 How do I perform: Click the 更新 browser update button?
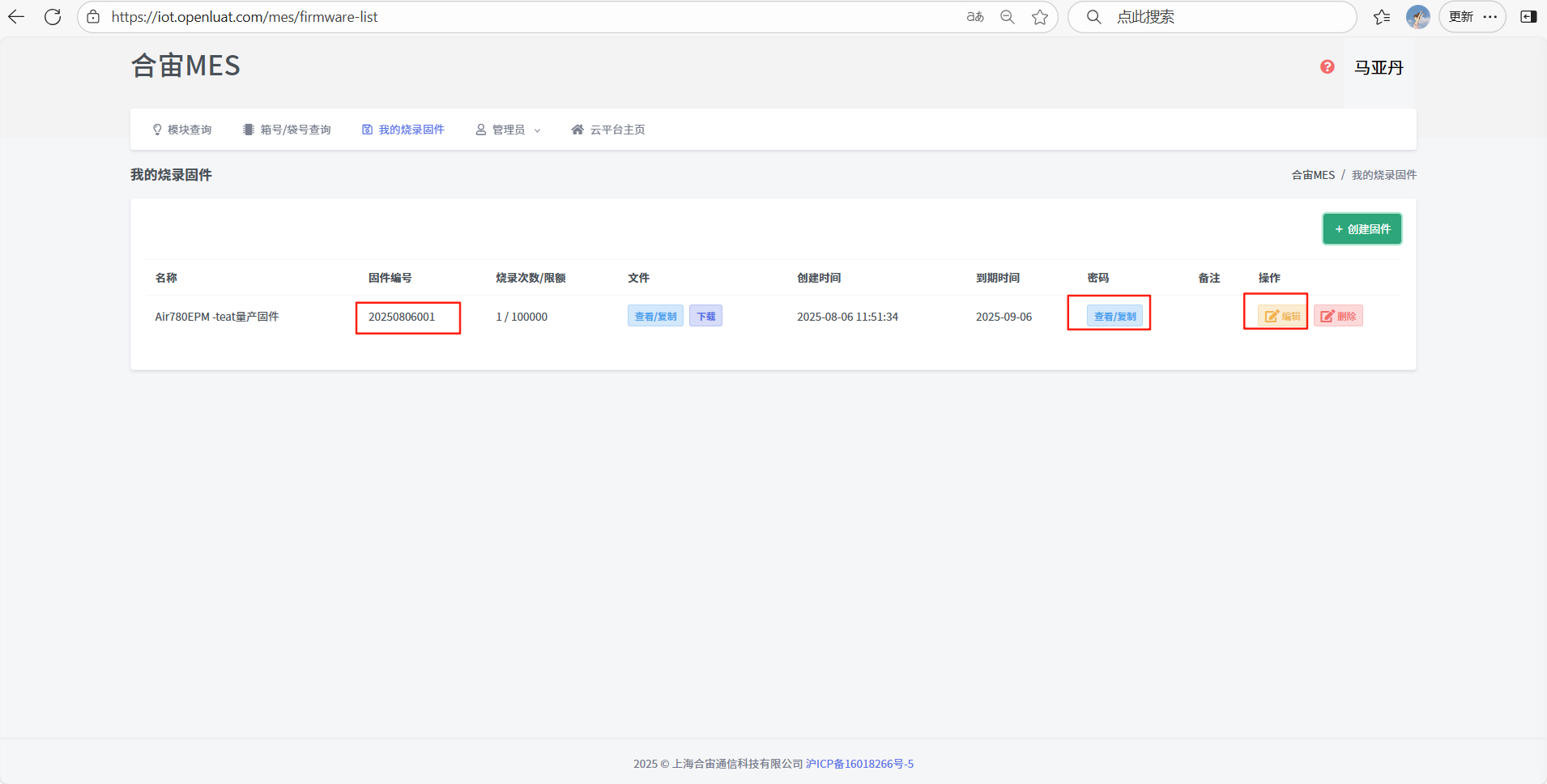(x=1472, y=17)
